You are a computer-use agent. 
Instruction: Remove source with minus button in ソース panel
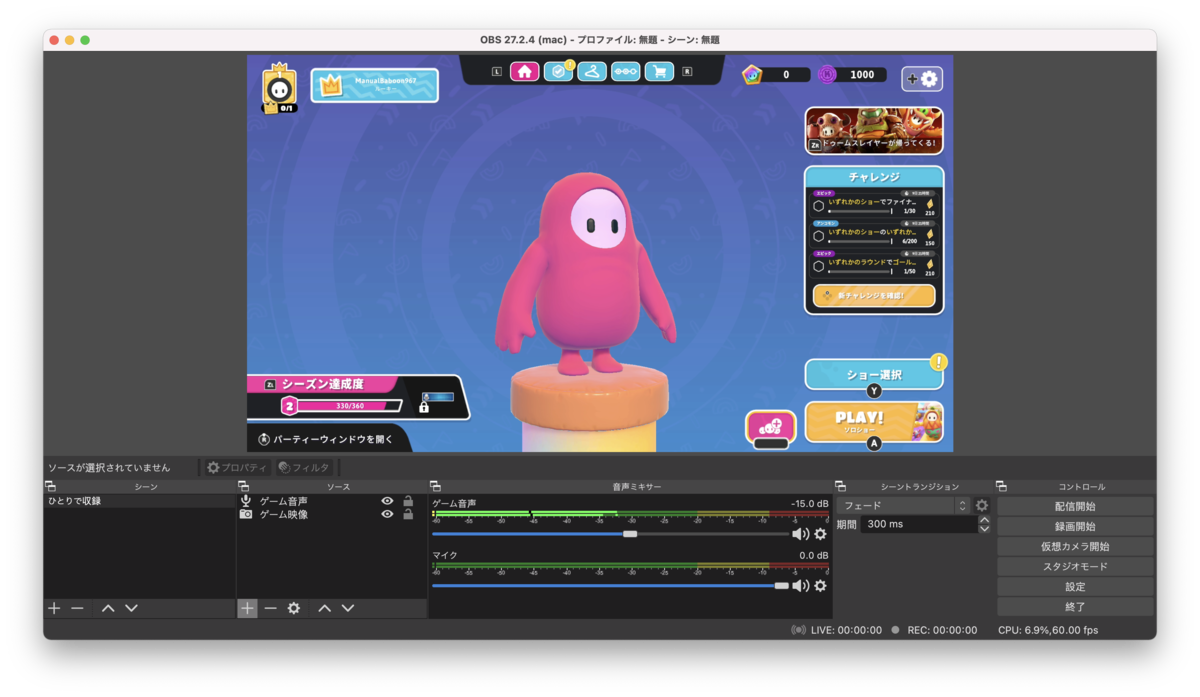[x=270, y=608]
